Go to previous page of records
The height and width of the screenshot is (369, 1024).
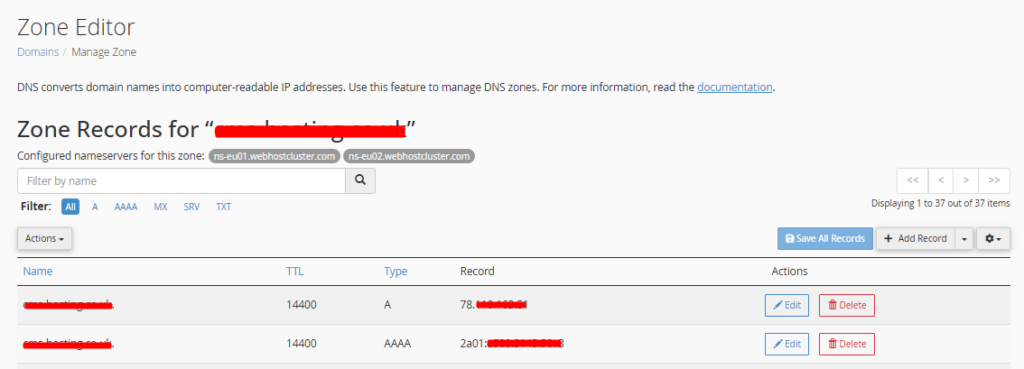(940, 180)
